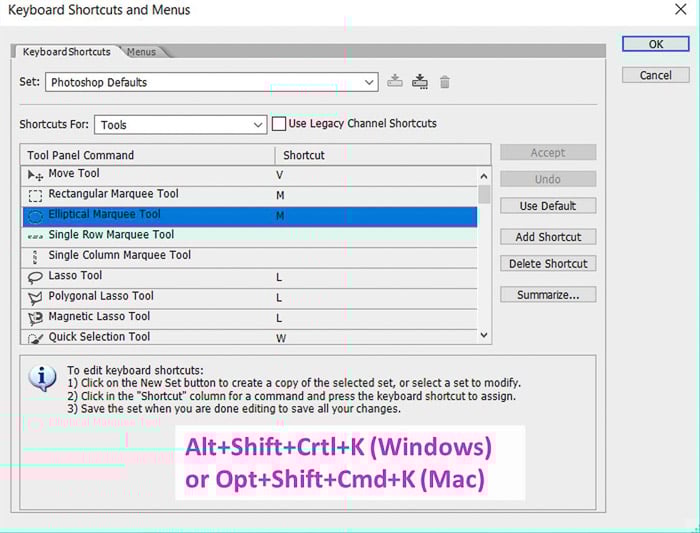Click the Lasso Tool icon

35,278
